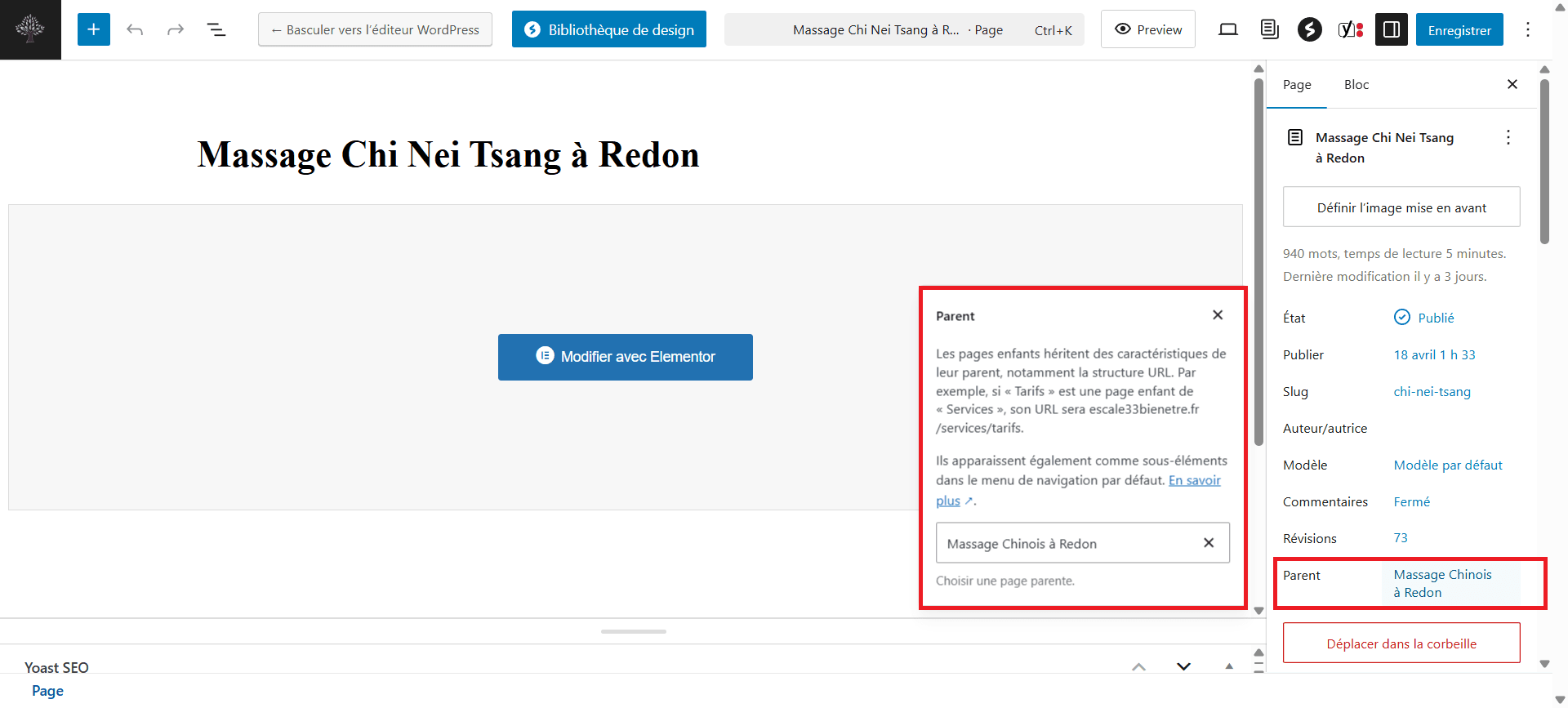Open the document overview list icon
The image size is (1568, 708).
click(x=216, y=30)
